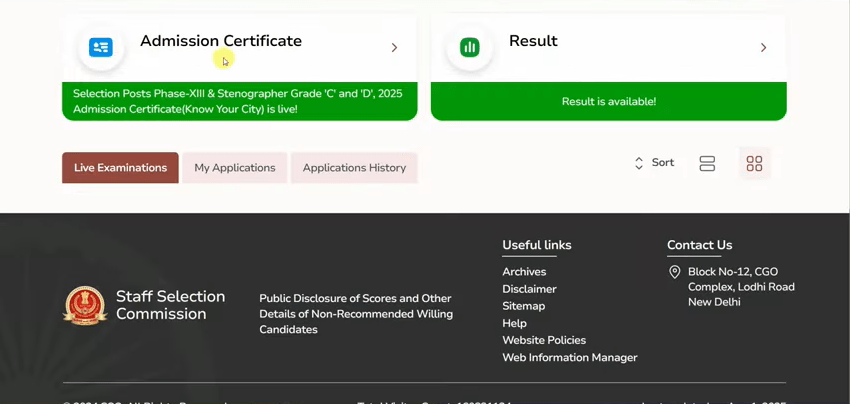Screen dimensions: 850x404
Task: View the Website Policies link
Action: (544, 340)
